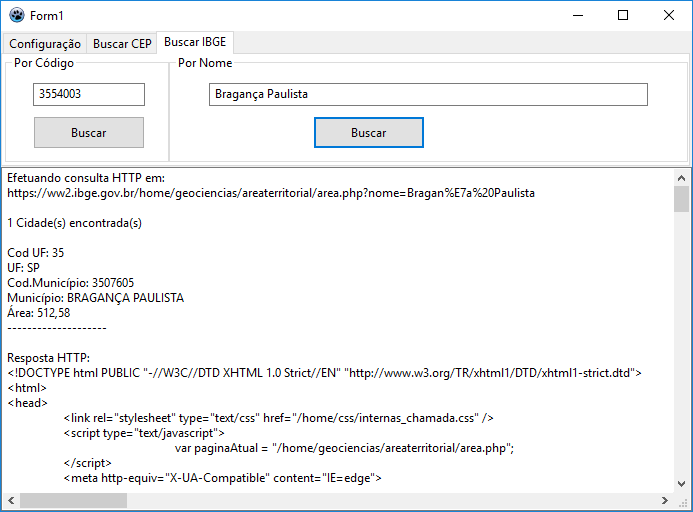Viewport: 693px width, 512px height.
Task: Click Buscar button under Por Código
Action: point(89,133)
